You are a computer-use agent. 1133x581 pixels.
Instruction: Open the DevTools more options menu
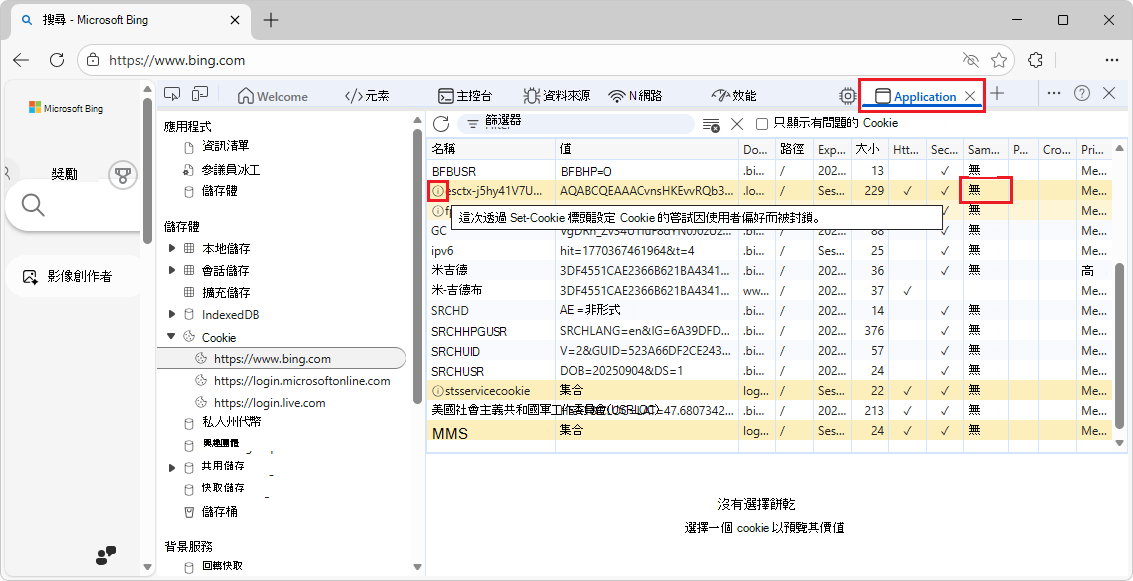point(1054,93)
